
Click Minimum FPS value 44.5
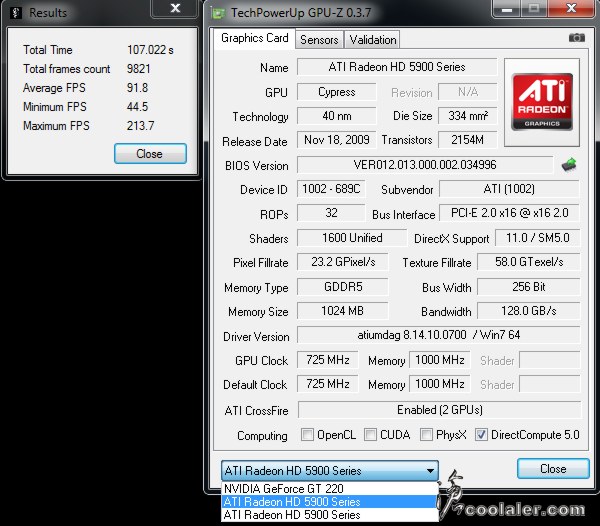(x=137, y=107)
